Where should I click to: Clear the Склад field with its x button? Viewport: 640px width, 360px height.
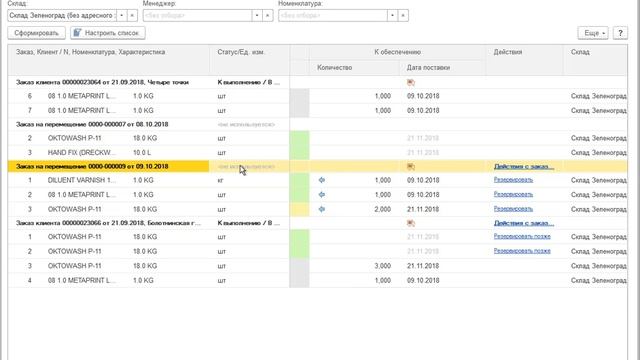coord(132,16)
